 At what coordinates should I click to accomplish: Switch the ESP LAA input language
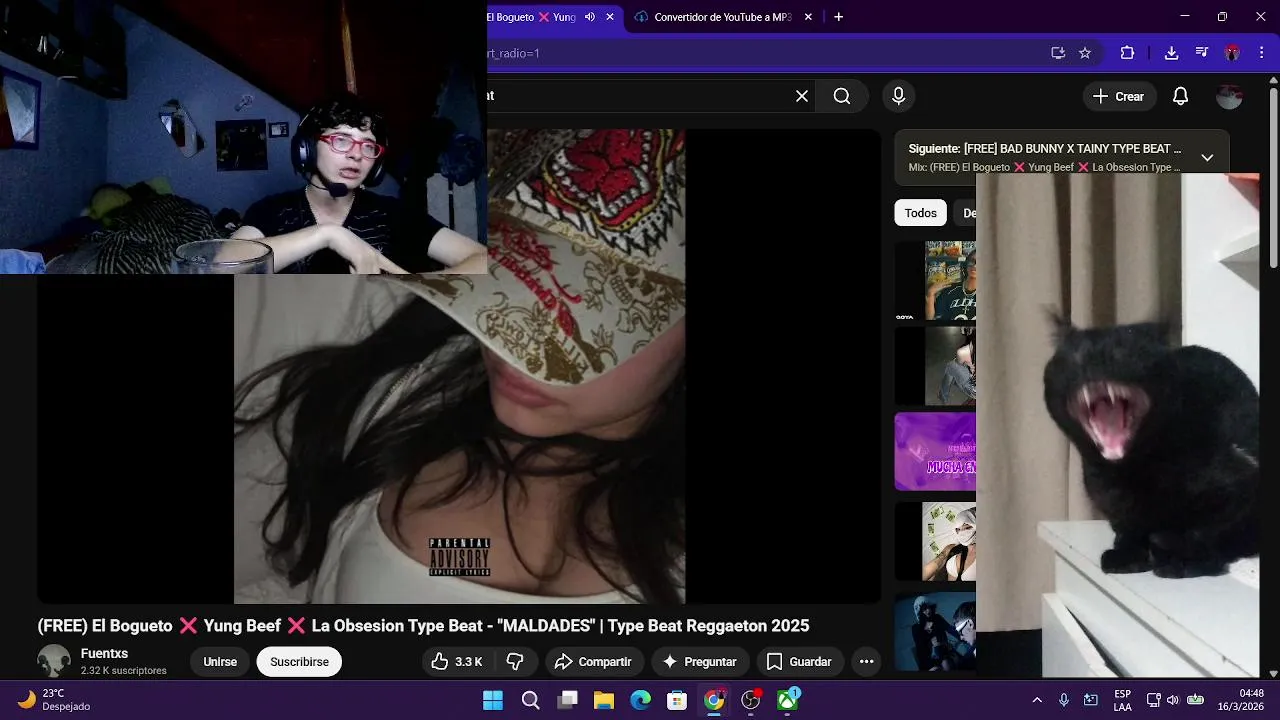tap(1123, 700)
